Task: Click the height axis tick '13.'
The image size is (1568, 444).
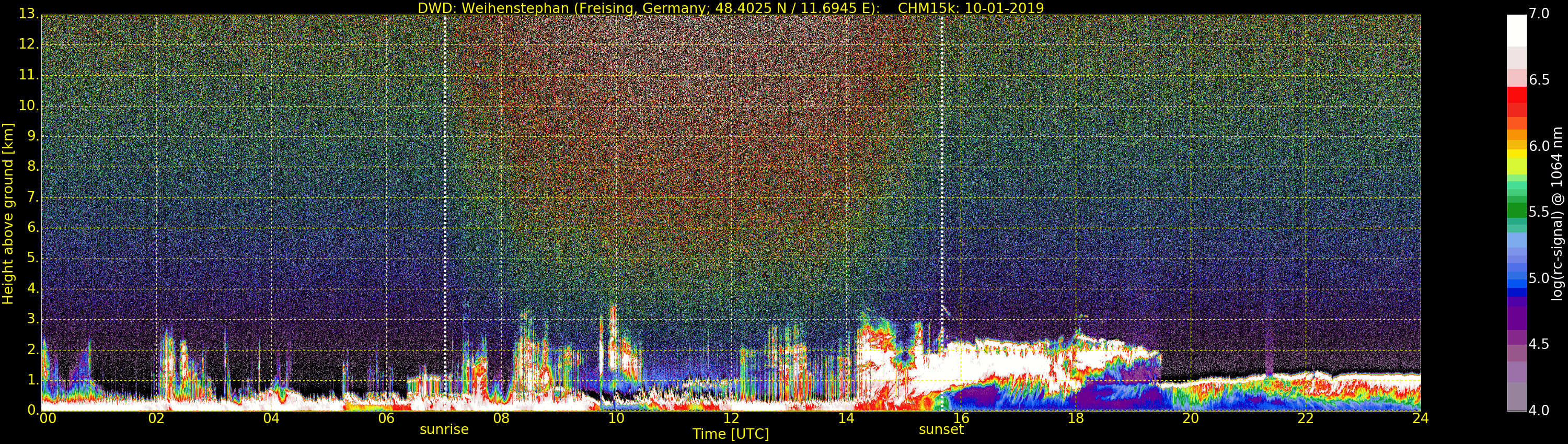Action: [x=29, y=14]
